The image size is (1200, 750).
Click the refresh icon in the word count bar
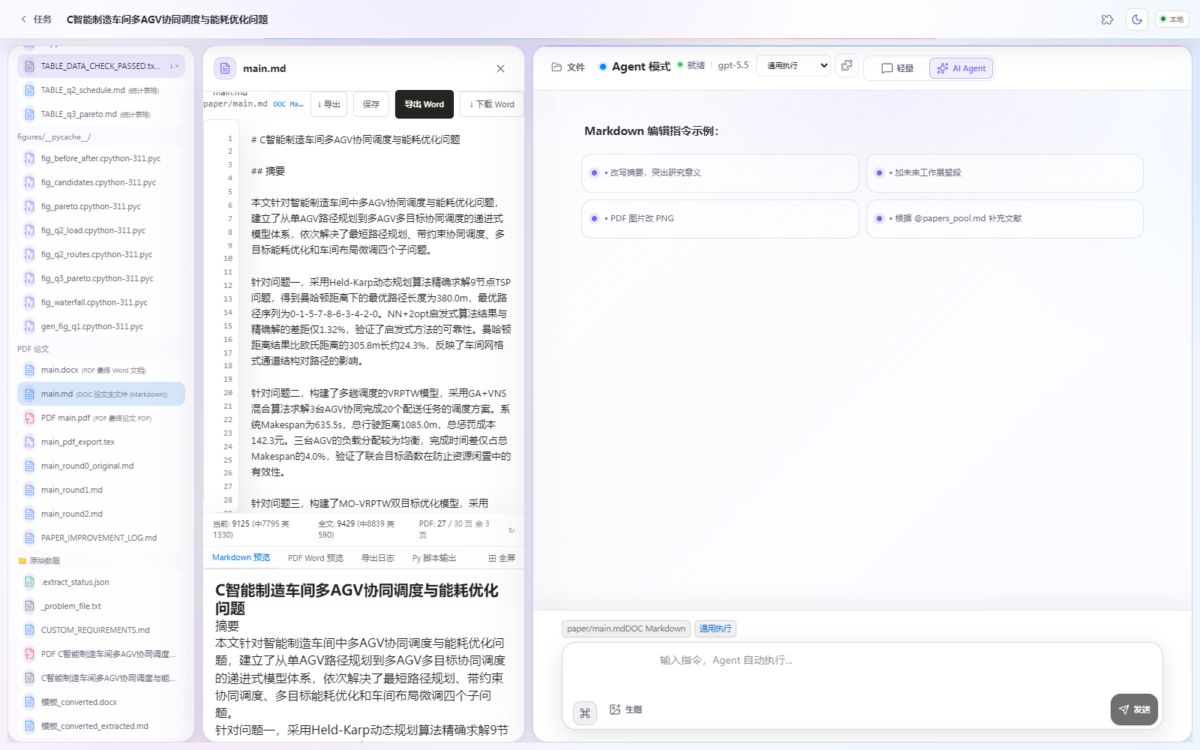point(512,530)
